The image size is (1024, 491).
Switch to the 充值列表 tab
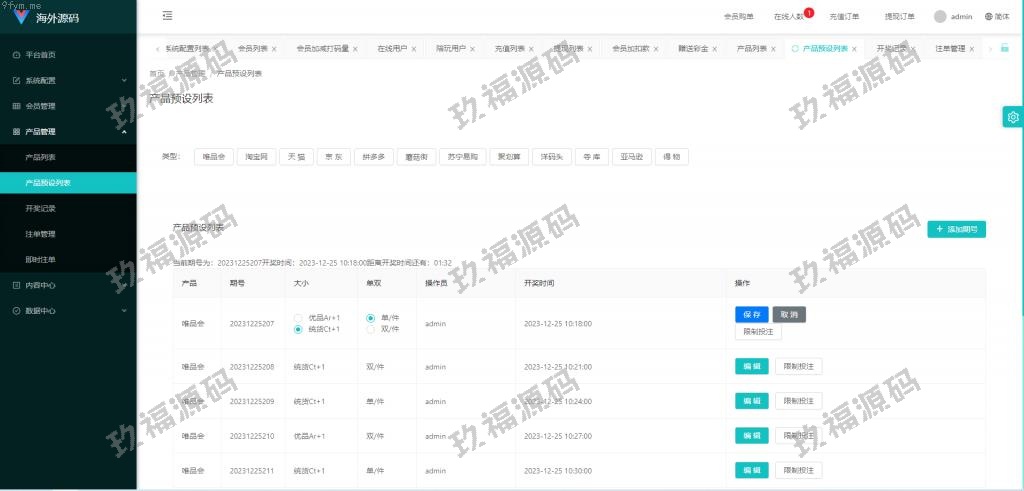[509, 48]
